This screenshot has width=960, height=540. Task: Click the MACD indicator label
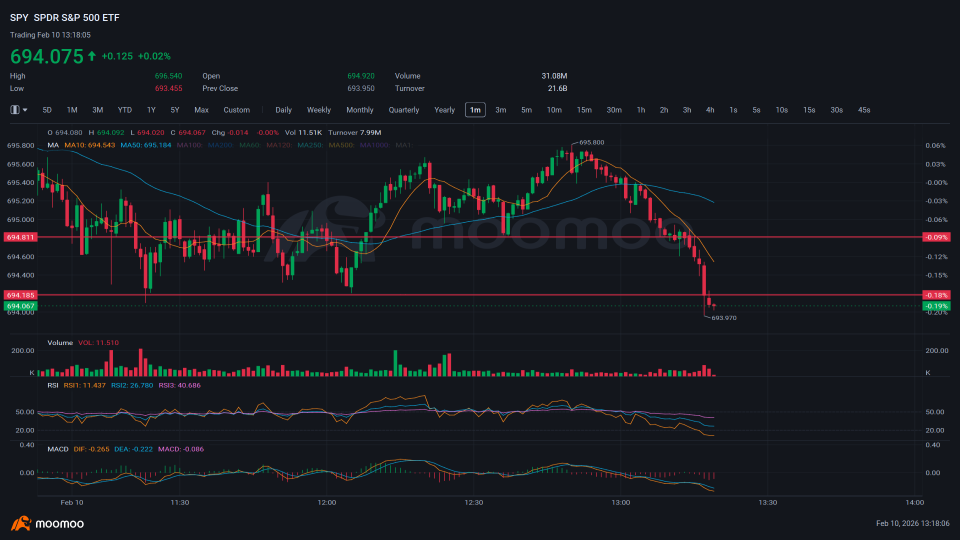coord(58,449)
